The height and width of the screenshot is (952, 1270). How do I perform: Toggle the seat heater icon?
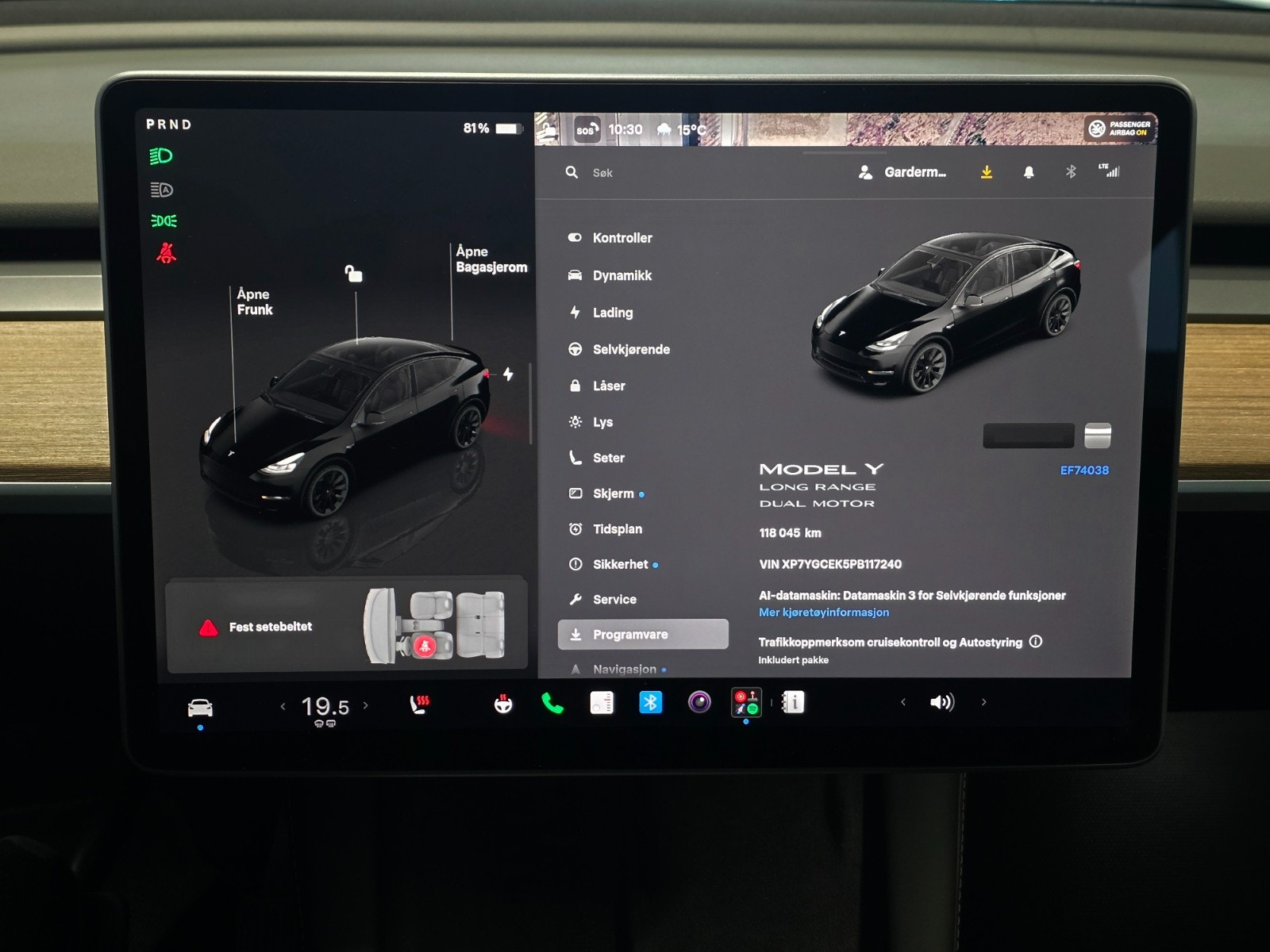419,704
